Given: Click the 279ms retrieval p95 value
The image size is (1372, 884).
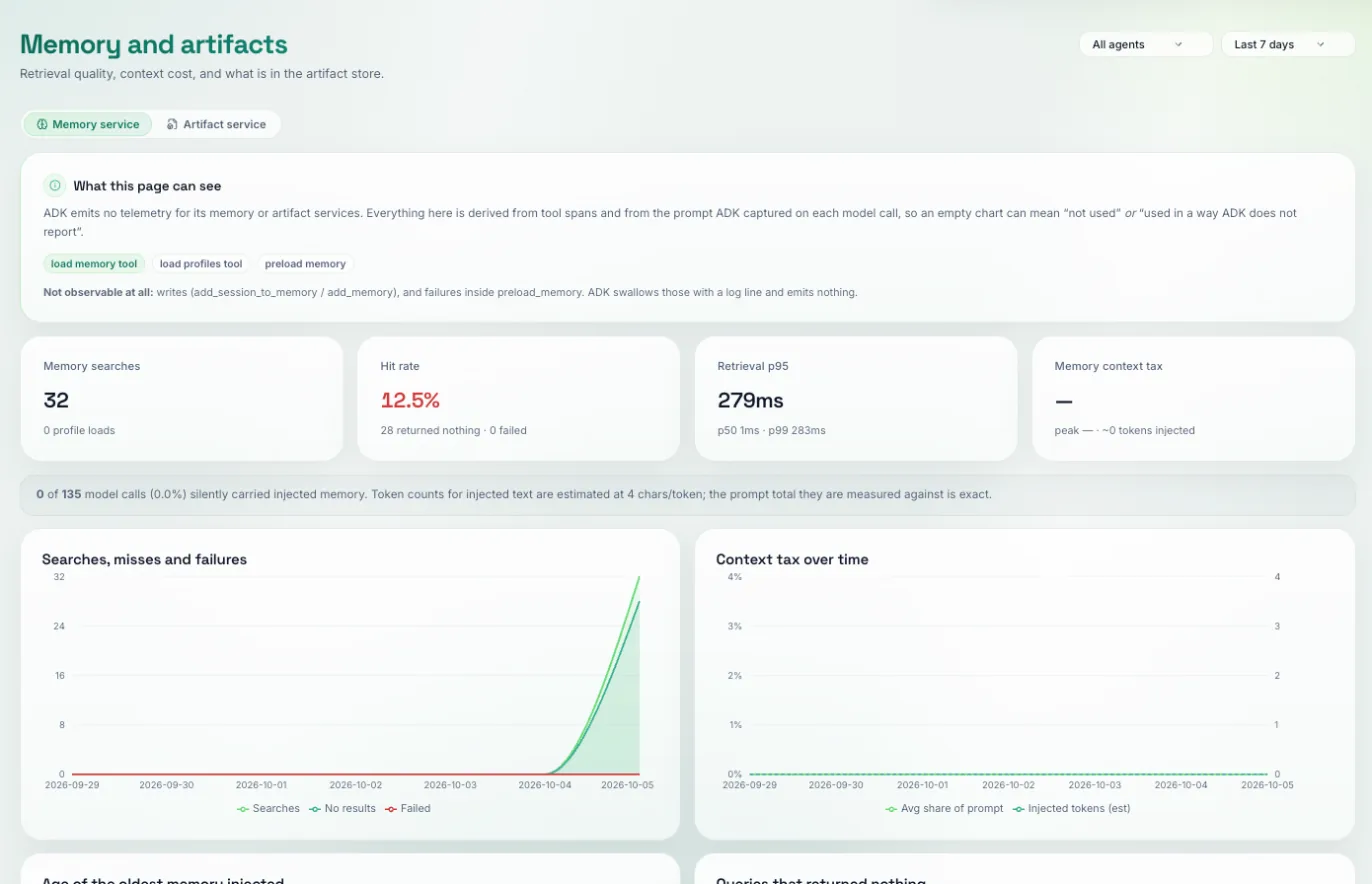Looking at the screenshot, I should tap(750, 400).
